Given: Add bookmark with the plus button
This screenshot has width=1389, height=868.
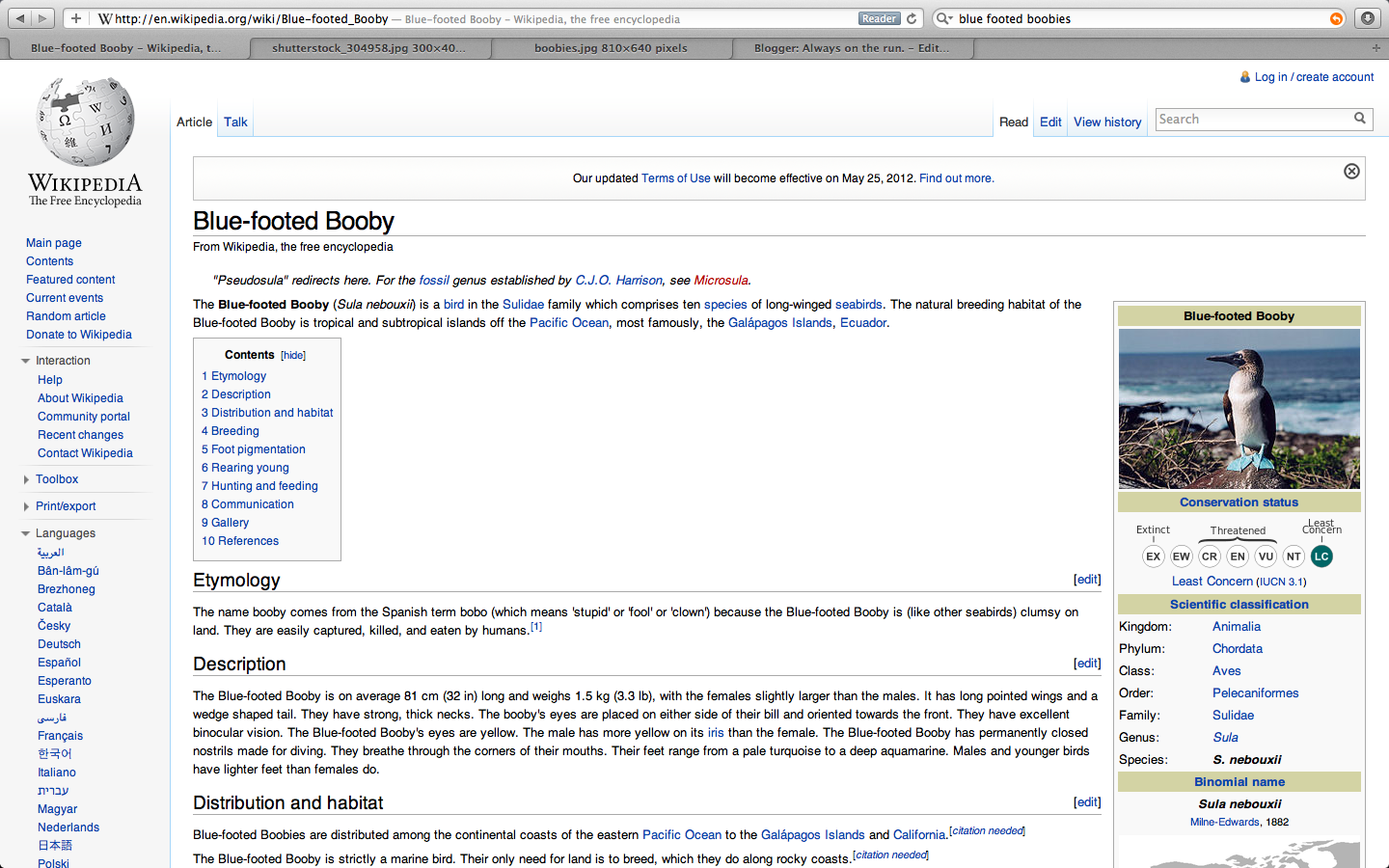Looking at the screenshot, I should [76, 18].
